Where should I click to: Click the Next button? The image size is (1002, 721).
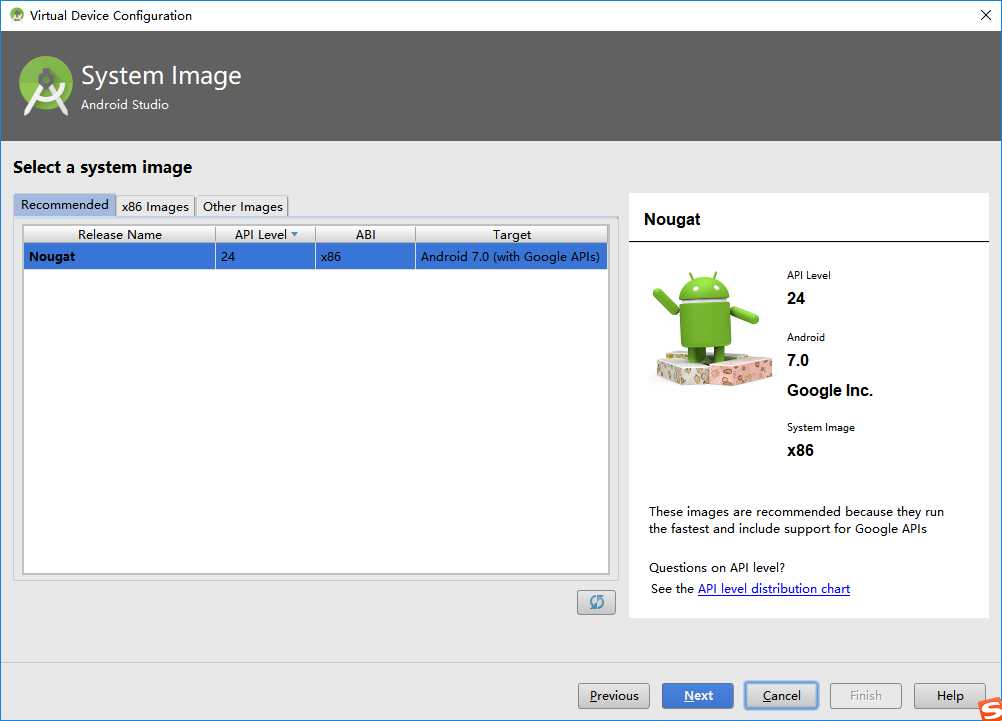[698, 695]
